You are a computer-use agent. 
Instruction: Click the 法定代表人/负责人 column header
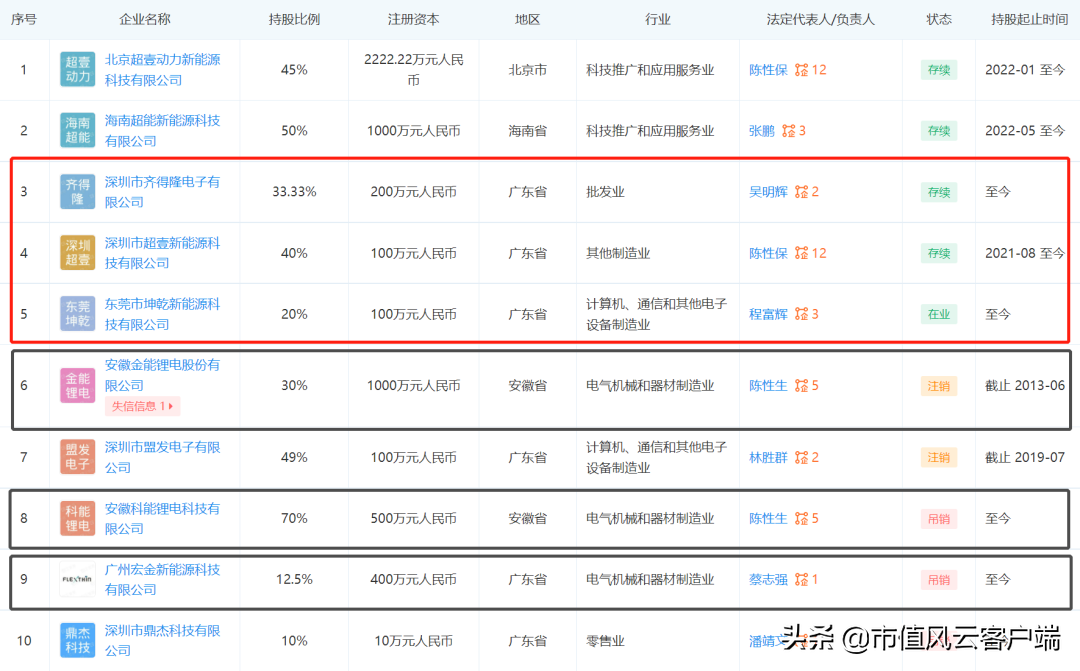pos(820,19)
